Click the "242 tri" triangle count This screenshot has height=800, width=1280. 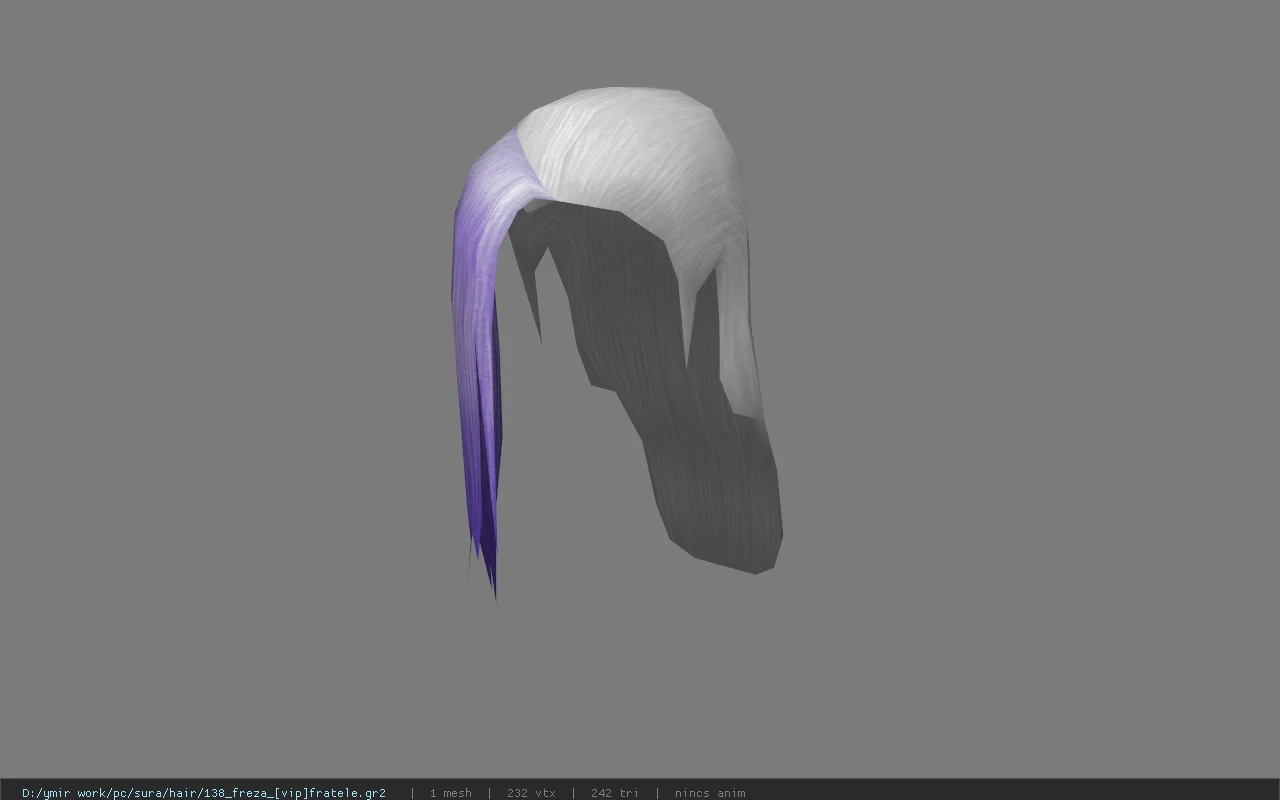[614, 793]
